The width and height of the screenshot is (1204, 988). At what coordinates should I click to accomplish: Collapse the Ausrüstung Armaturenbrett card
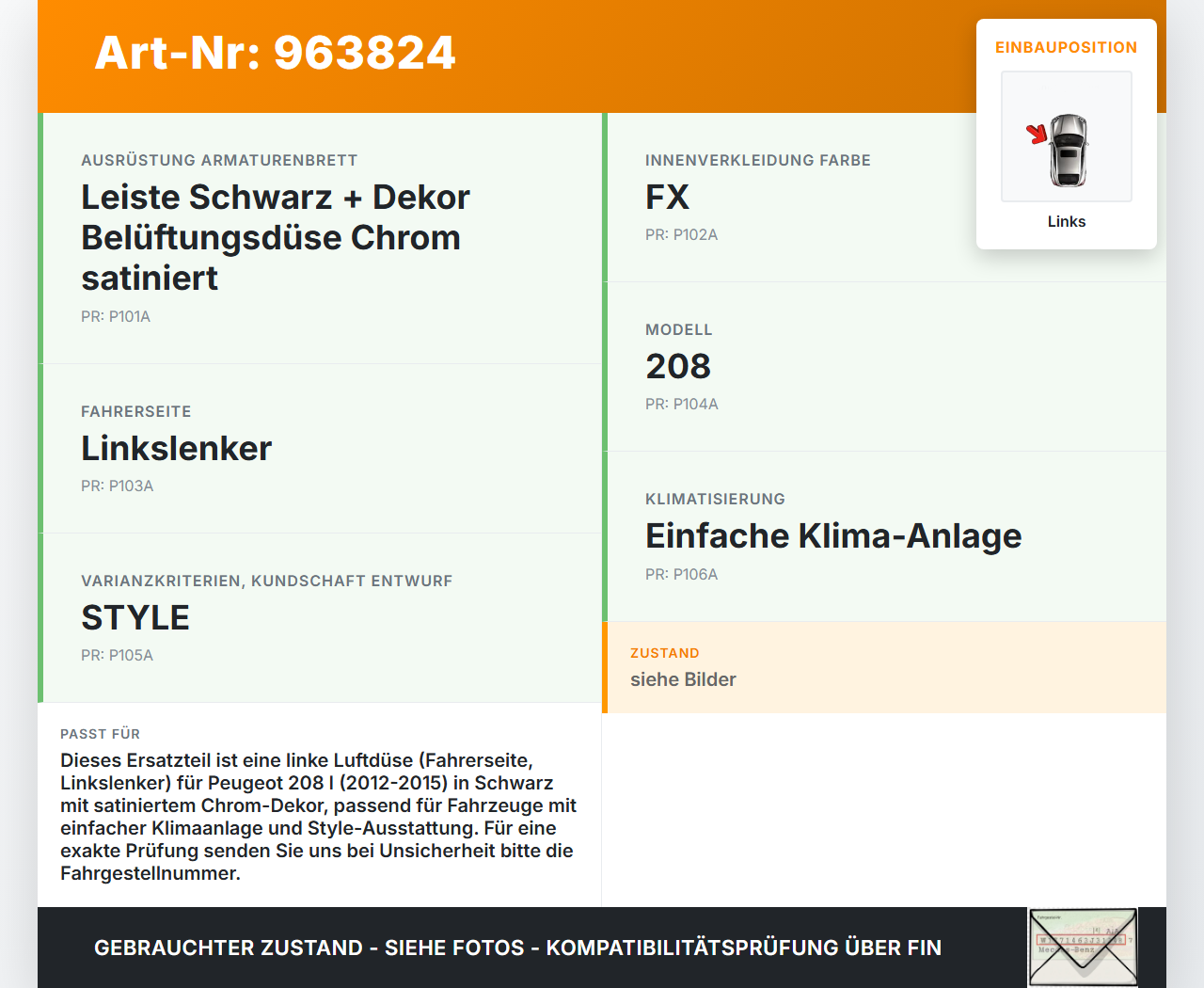(x=319, y=237)
